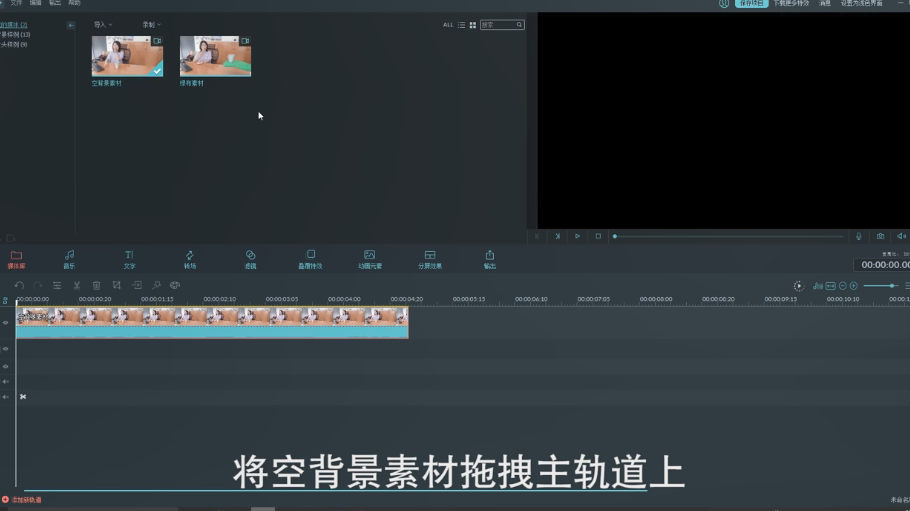Viewport: 910px width, 511px height.
Task: Click the undo arrow in timeline toolbar
Action: click(x=19, y=285)
